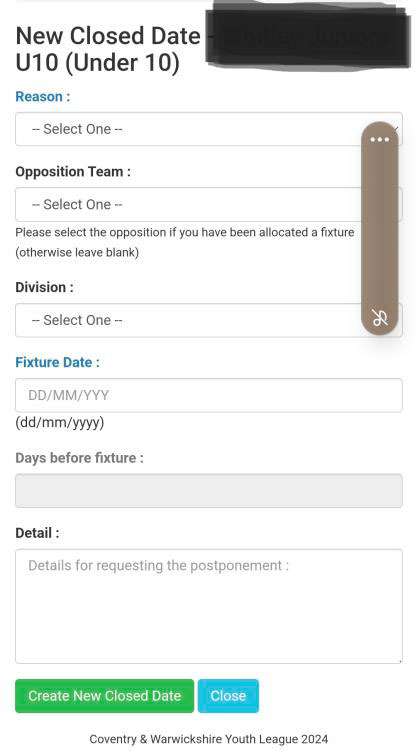Focus the Fixture Date DD/MM/YYY field

click(x=209, y=395)
